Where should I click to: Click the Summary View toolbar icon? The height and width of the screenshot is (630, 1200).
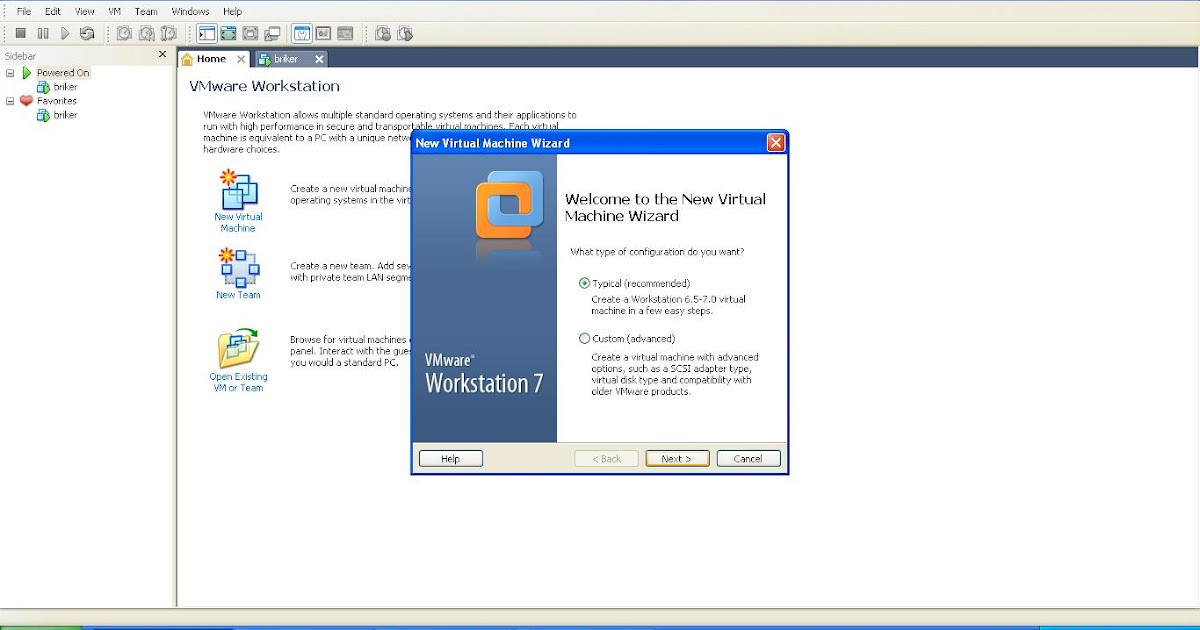(301, 34)
